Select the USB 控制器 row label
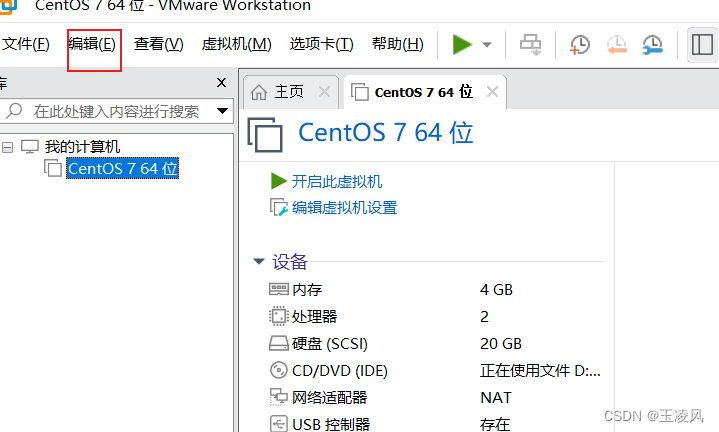 pos(331,424)
